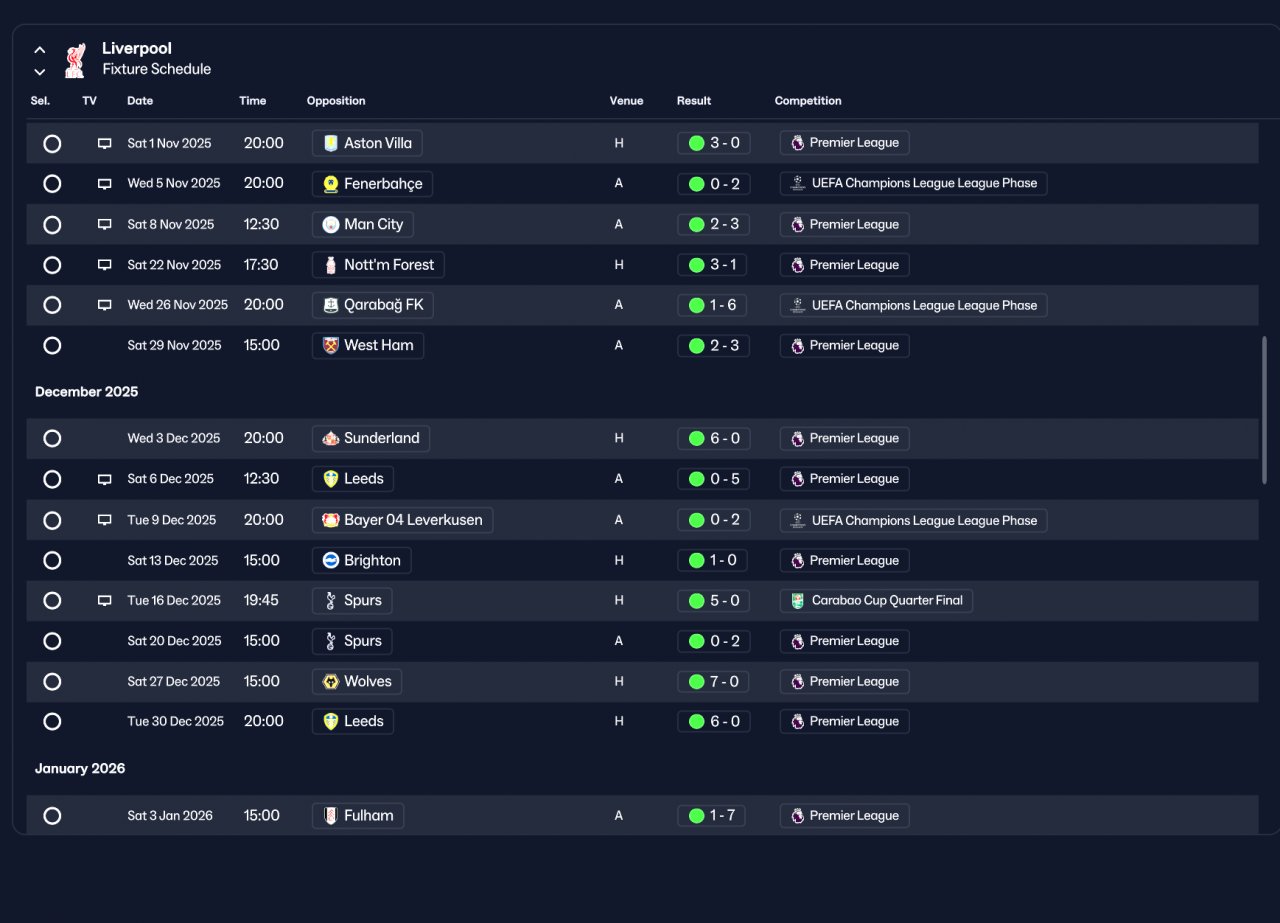Click the Opposition column header
Image resolution: width=1280 pixels, height=923 pixels.
click(x=336, y=101)
